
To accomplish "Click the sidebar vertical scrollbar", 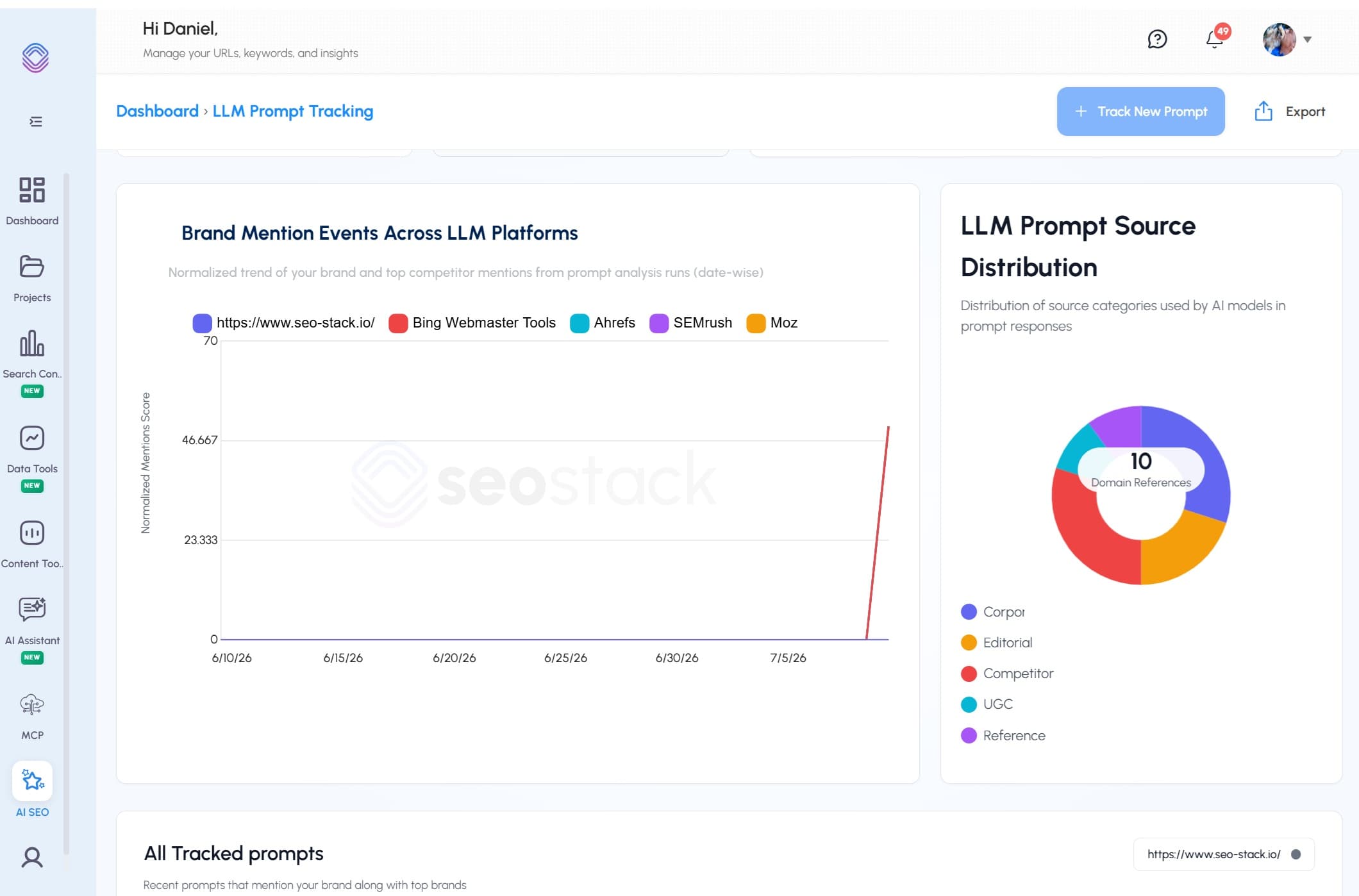I will click(x=66, y=513).
